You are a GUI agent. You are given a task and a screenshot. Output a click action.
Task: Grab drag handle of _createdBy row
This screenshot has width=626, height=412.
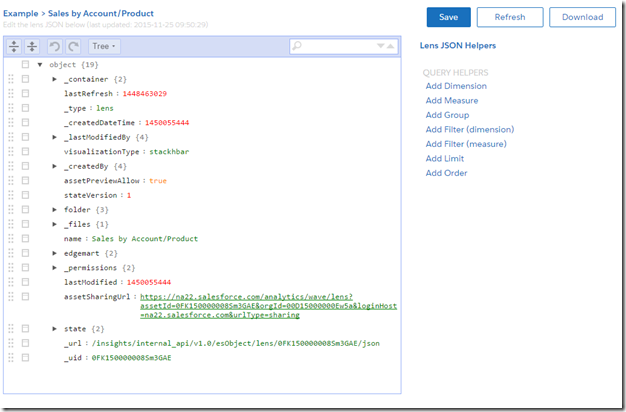[x=11, y=166]
